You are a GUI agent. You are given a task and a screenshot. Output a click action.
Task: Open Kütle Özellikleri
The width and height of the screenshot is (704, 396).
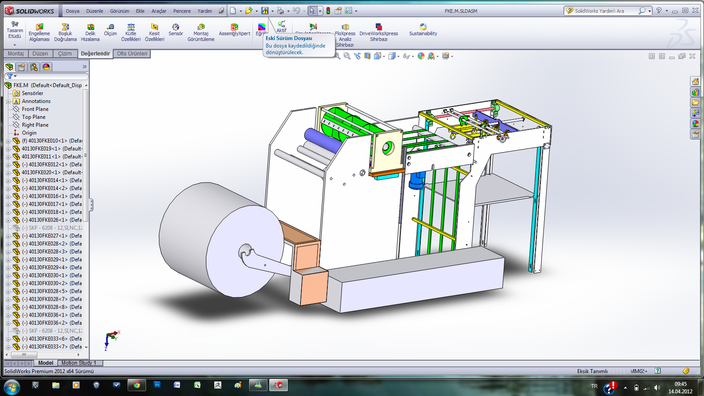pyautogui.click(x=131, y=33)
